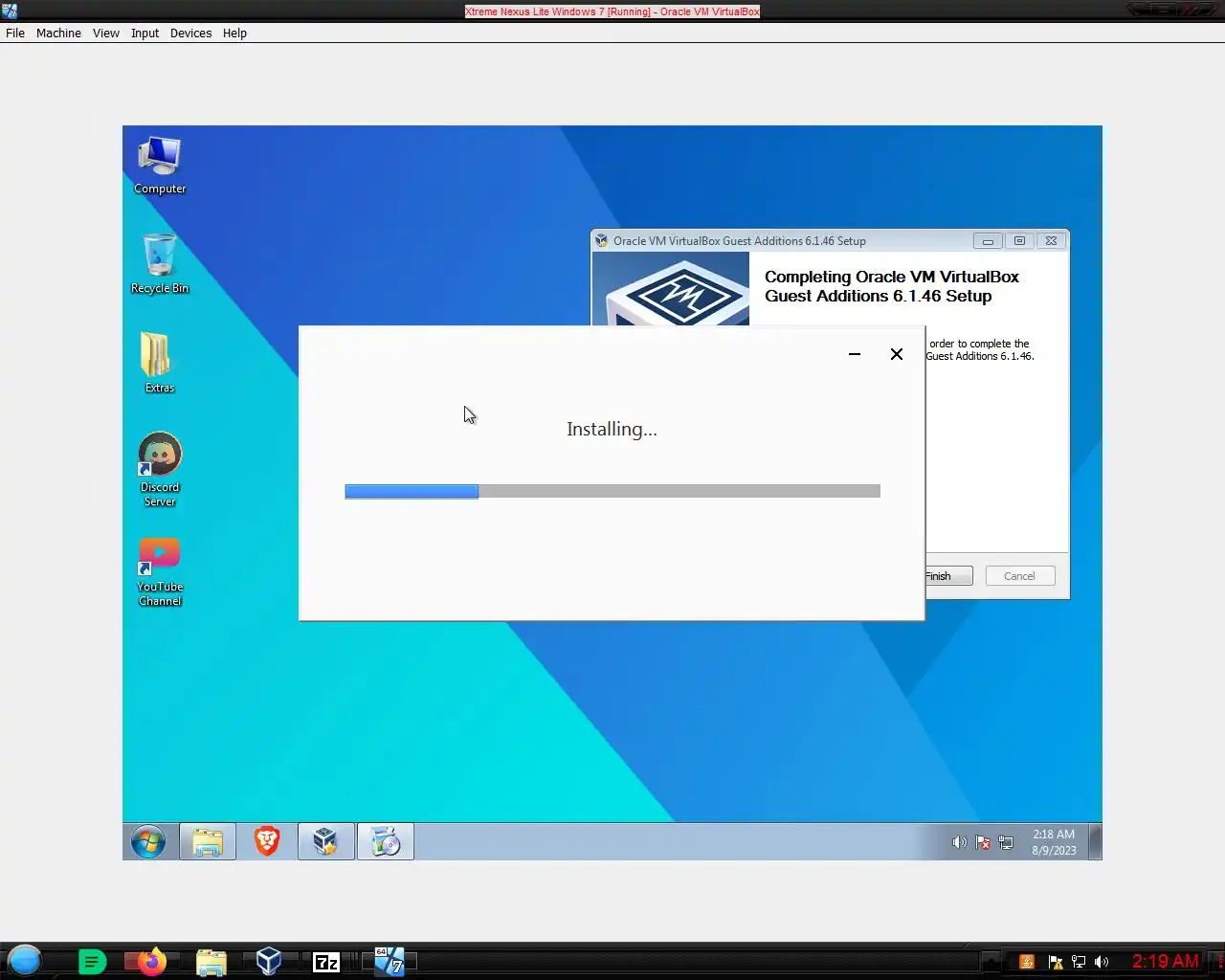Open File Explorer on the host taskbar
The height and width of the screenshot is (980, 1225).
pyautogui.click(x=211, y=962)
